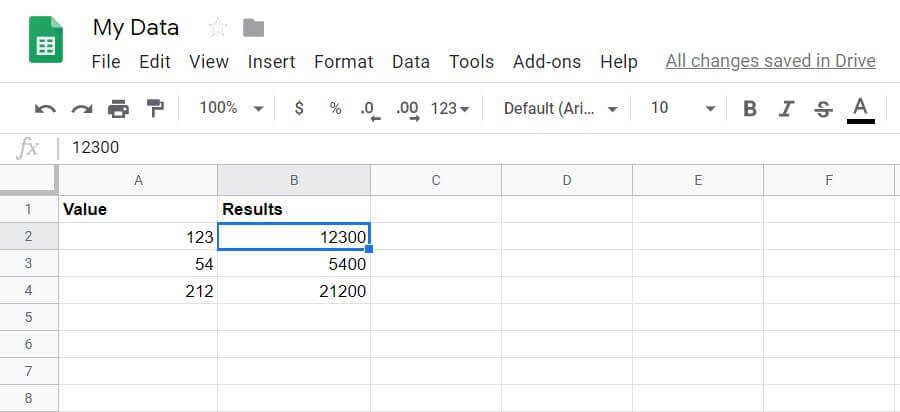Click the move to folder icon
This screenshot has height=412, width=900.
253,27
